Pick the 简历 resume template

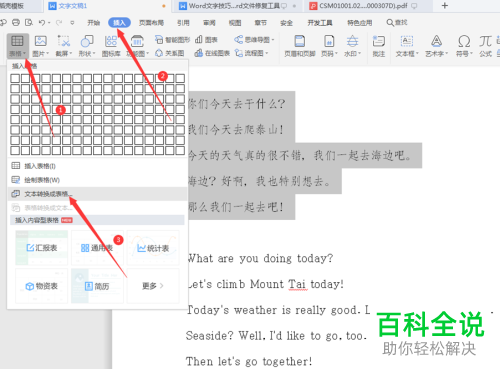pos(97,286)
